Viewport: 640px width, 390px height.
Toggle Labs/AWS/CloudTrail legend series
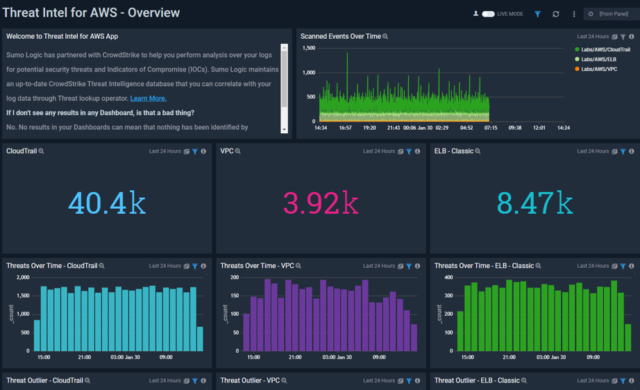coord(602,49)
